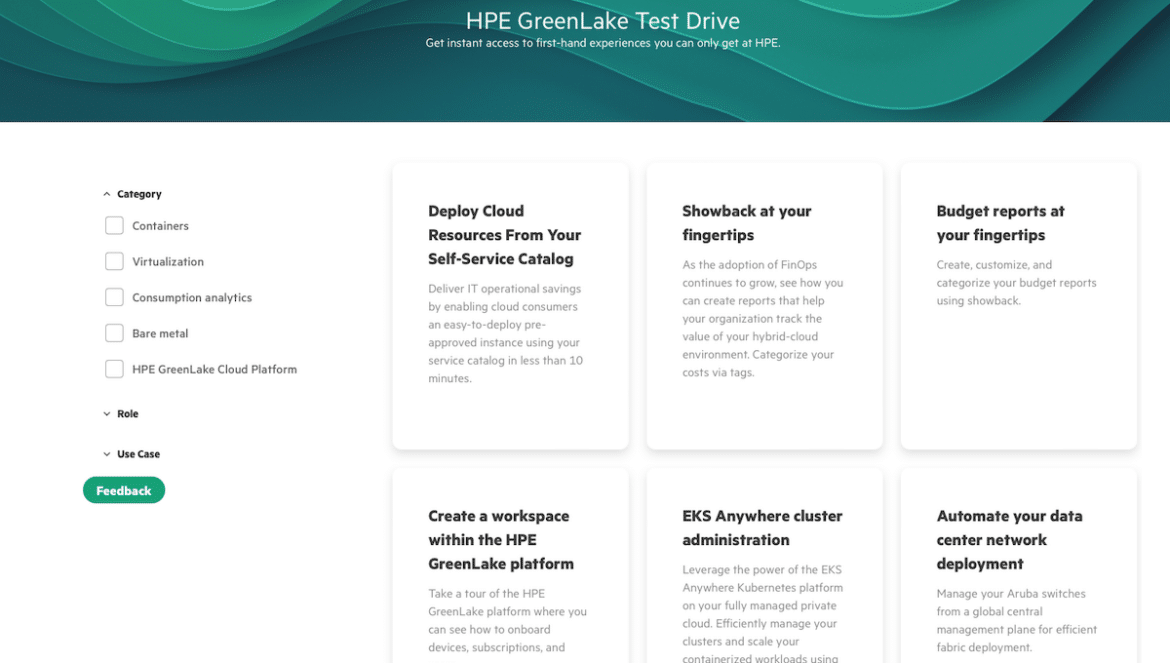Check the Containers category checkbox
This screenshot has height=663, width=1170.
[x=114, y=225]
